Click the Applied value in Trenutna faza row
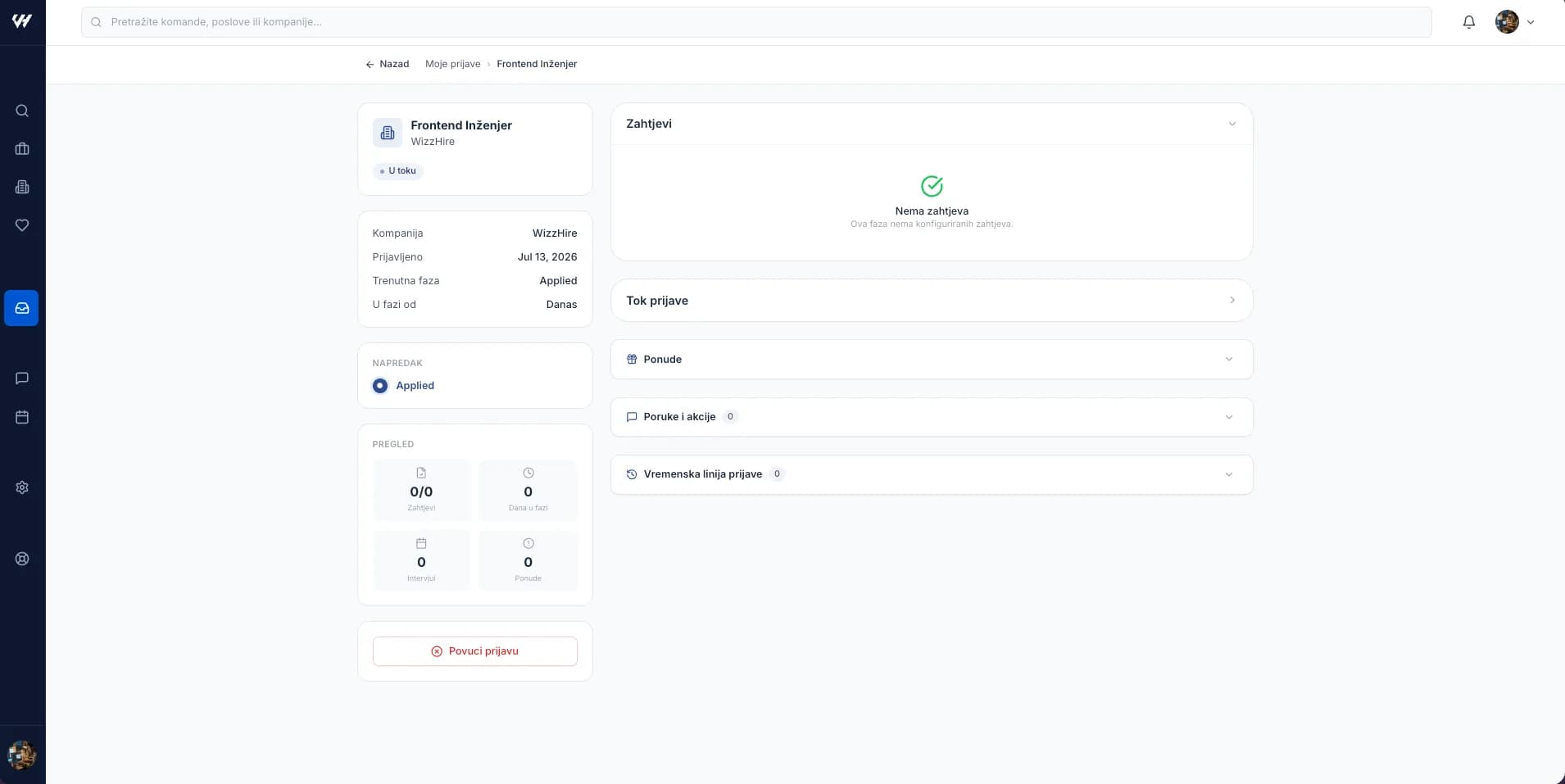This screenshot has width=1565, height=784. pyautogui.click(x=558, y=281)
